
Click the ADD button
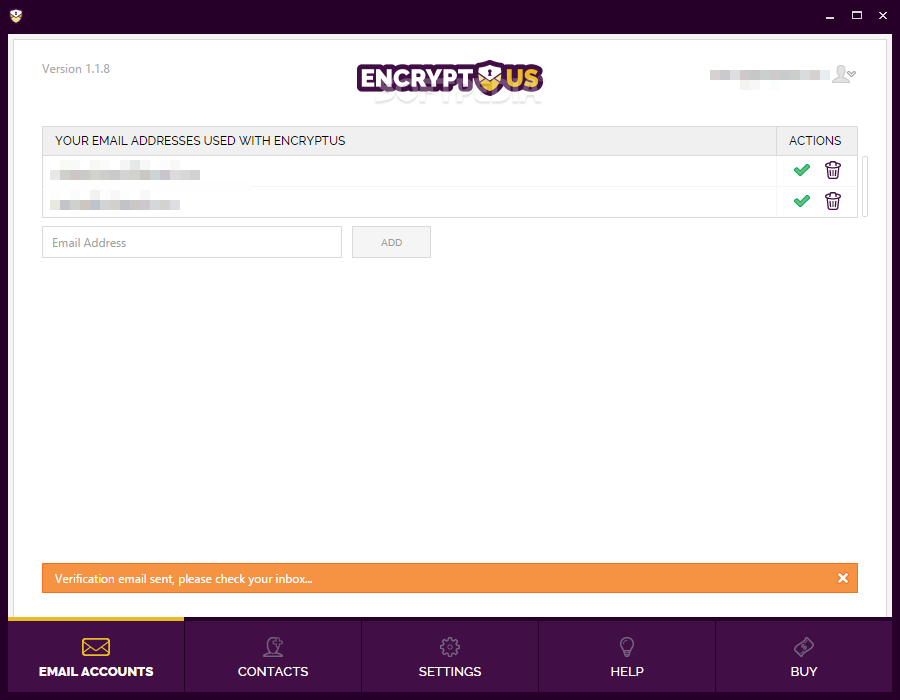click(x=391, y=242)
